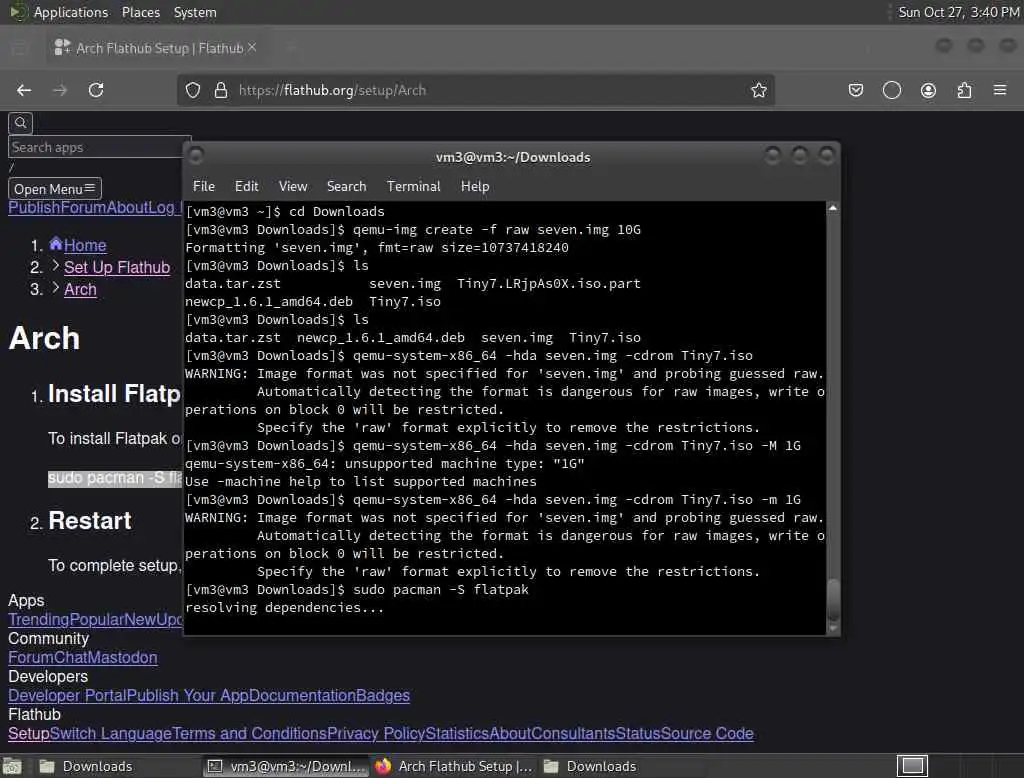The image size is (1024, 778).
Task: Open the Terminal menu in menubar
Action: pyautogui.click(x=413, y=186)
